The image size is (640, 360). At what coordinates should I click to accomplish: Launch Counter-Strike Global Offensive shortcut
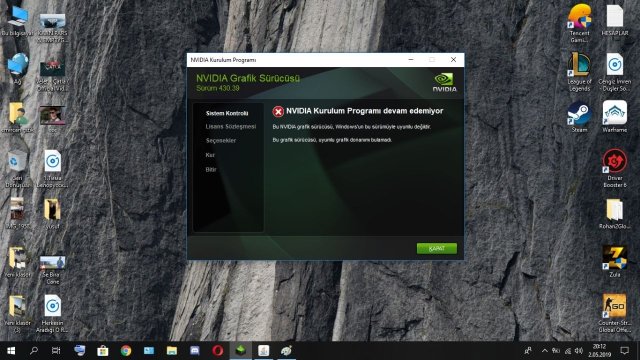point(615,313)
